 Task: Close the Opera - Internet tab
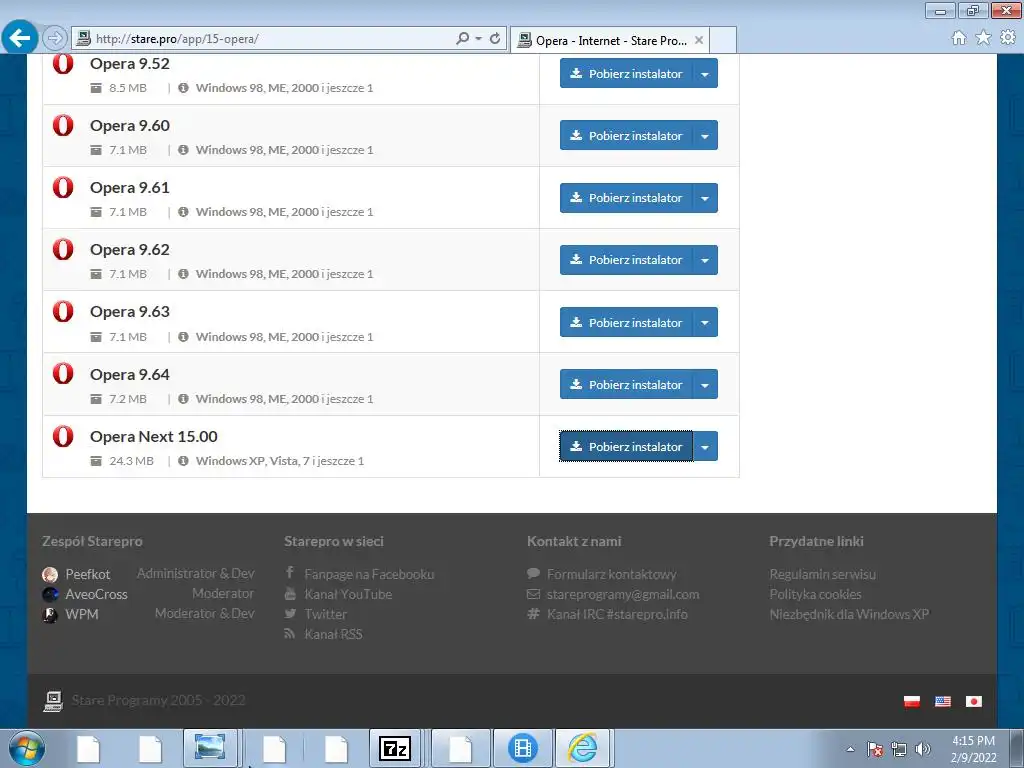coord(699,40)
